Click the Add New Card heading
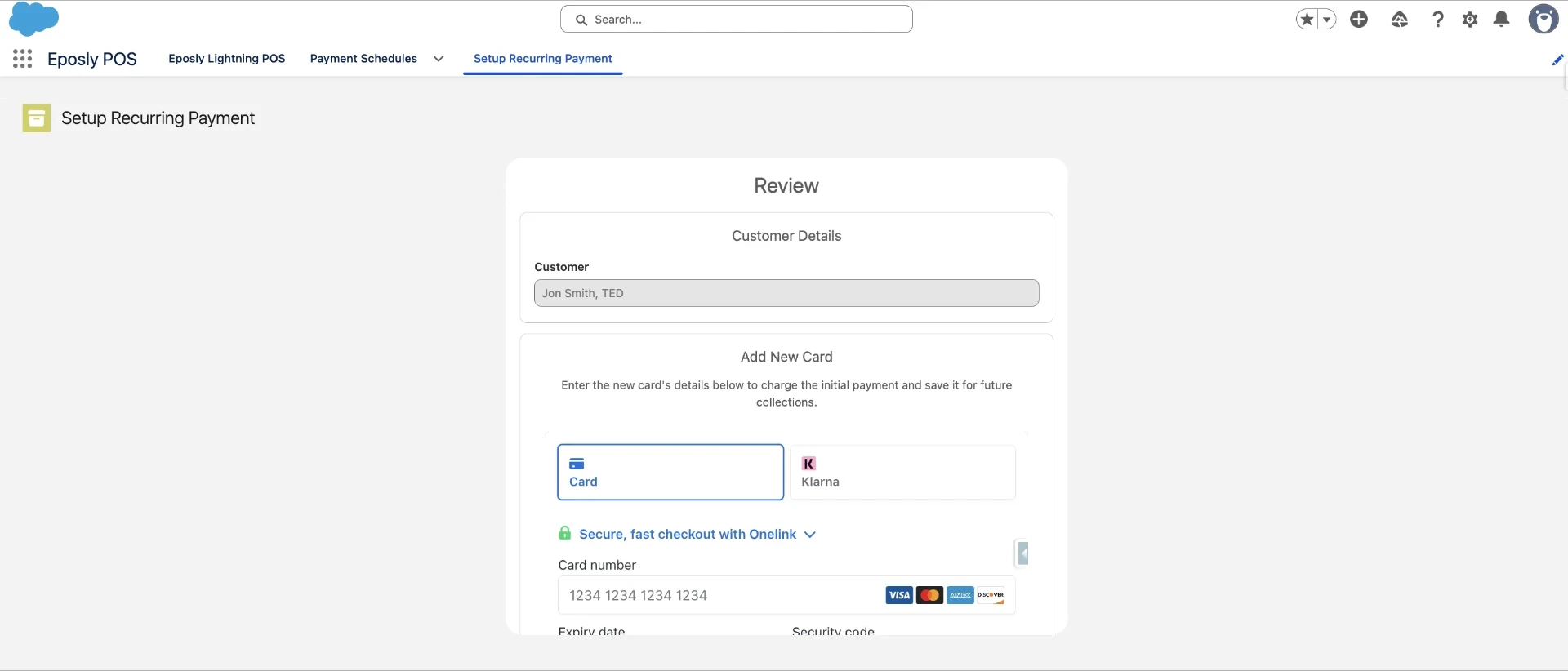Viewport: 1568px width, 671px height. click(x=786, y=357)
